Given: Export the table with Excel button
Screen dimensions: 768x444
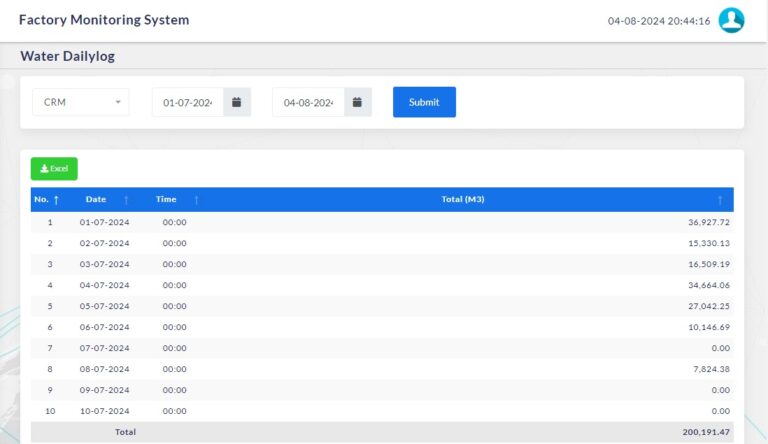Looking at the screenshot, I should (x=54, y=169).
